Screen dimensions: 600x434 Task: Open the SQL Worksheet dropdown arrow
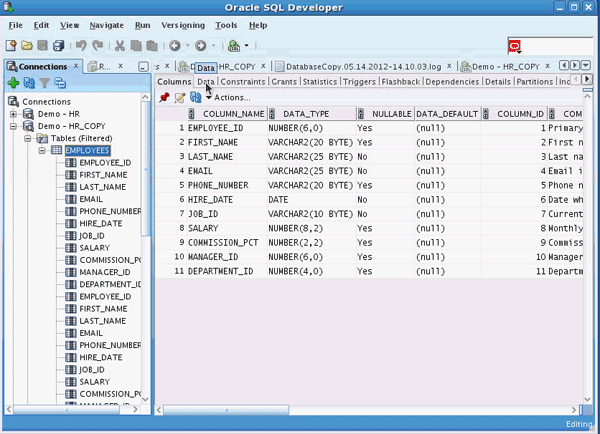[x=246, y=46]
